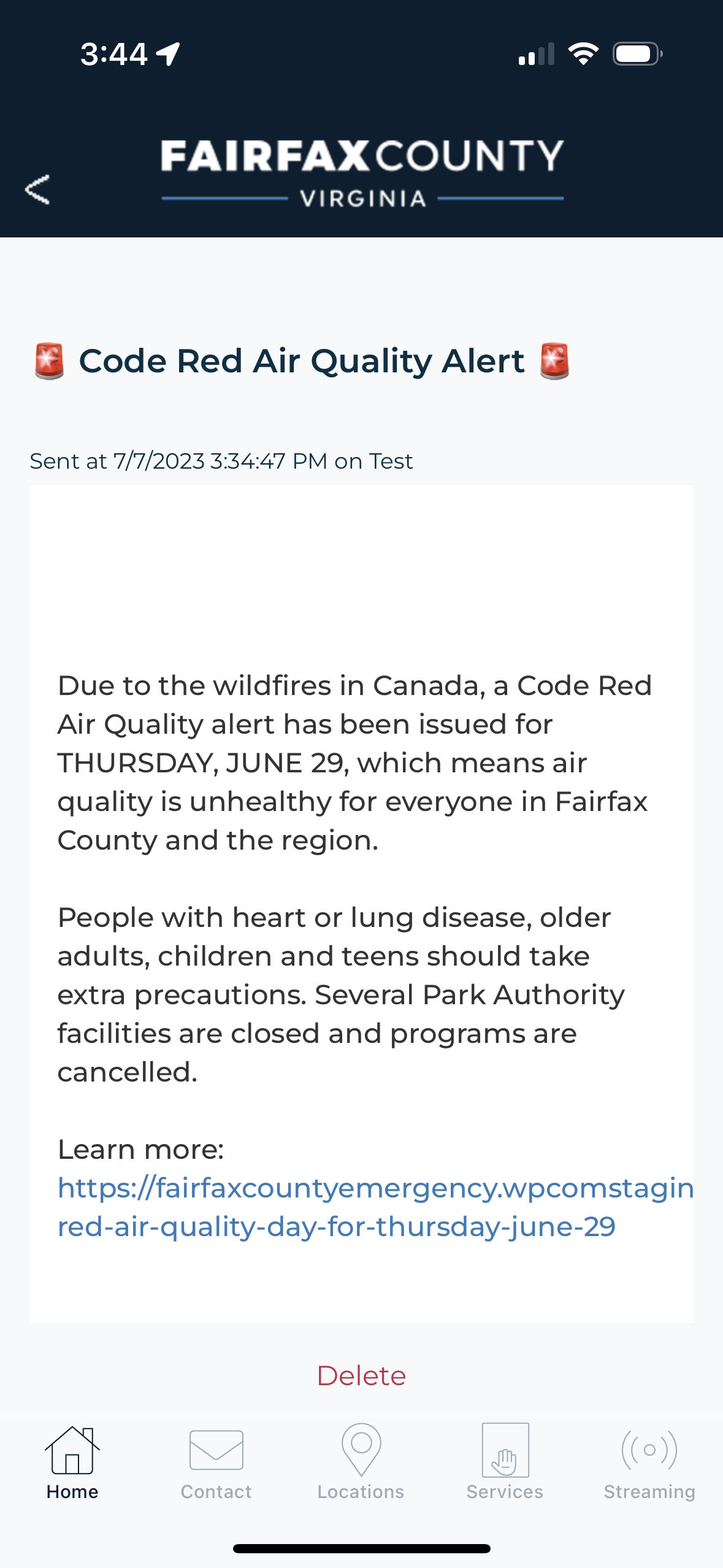
Task: Switch to the Contact tab label
Action: (216, 1492)
